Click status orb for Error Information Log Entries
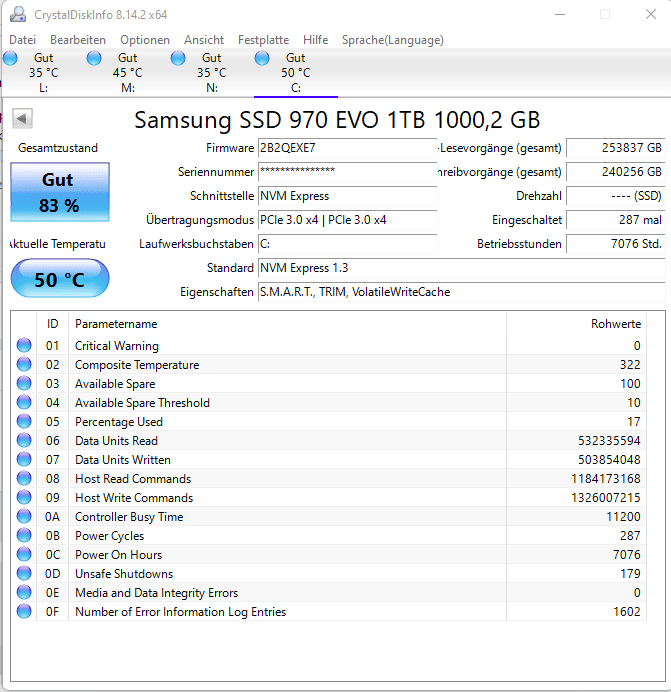Image resolution: width=671 pixels, height=692 pixels. pyautogui.click(x=24, y=611)
